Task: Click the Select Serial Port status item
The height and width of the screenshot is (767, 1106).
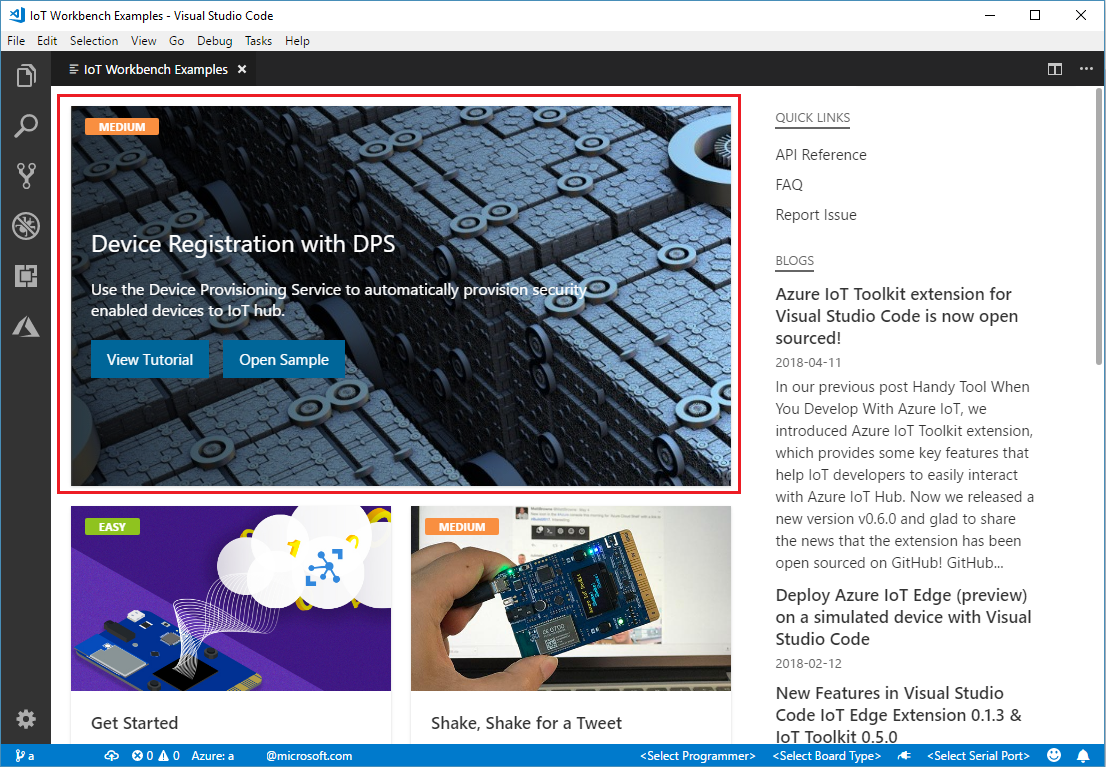Action: [x=978, y=756]
